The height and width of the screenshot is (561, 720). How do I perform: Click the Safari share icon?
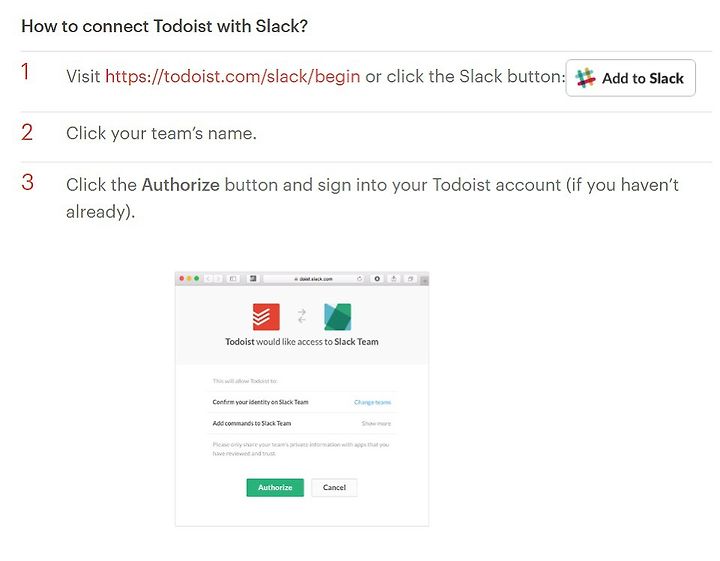394,279
